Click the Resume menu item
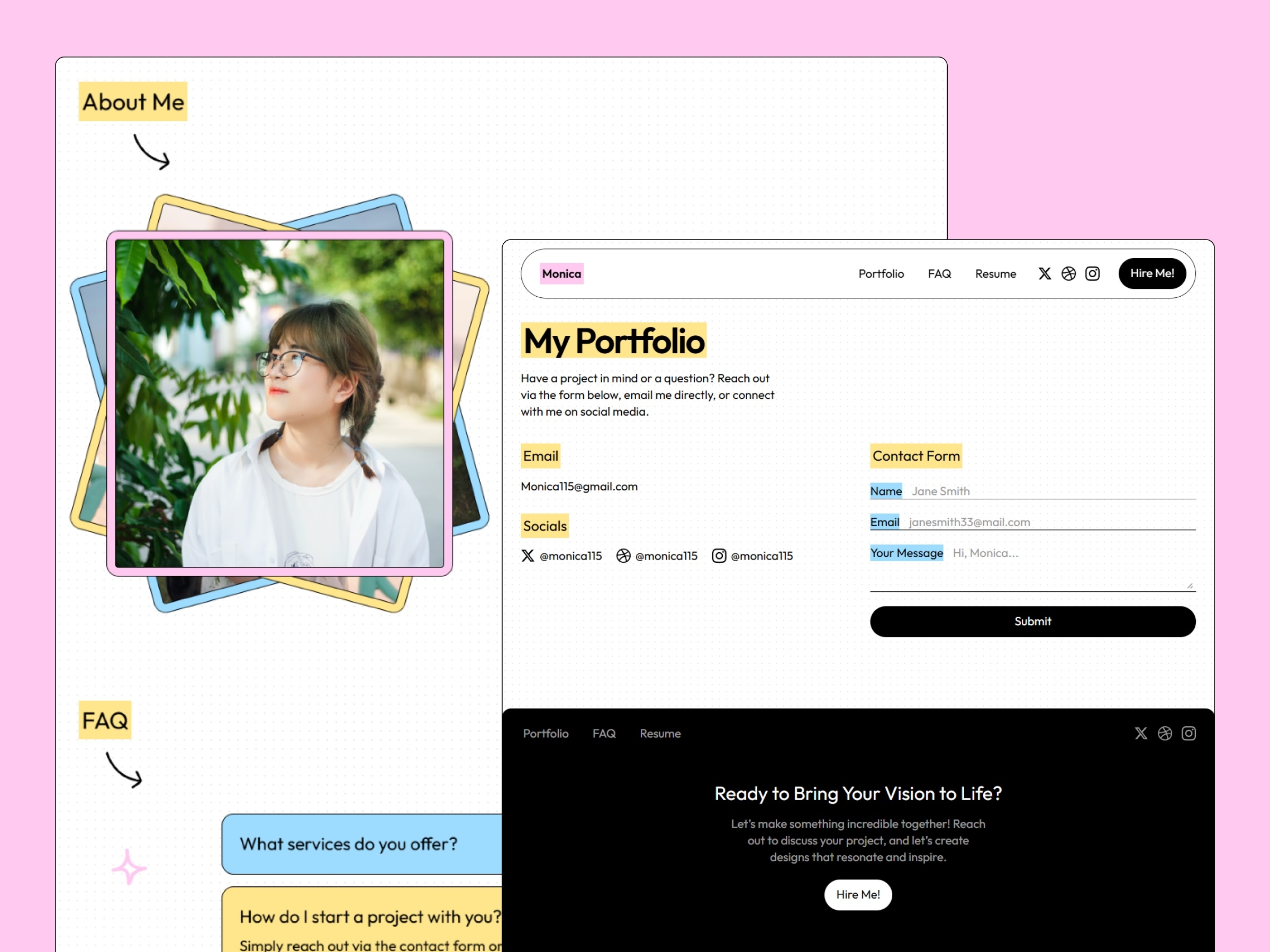This screenshot has width=1270, height=952. click(x=994, y=273)
